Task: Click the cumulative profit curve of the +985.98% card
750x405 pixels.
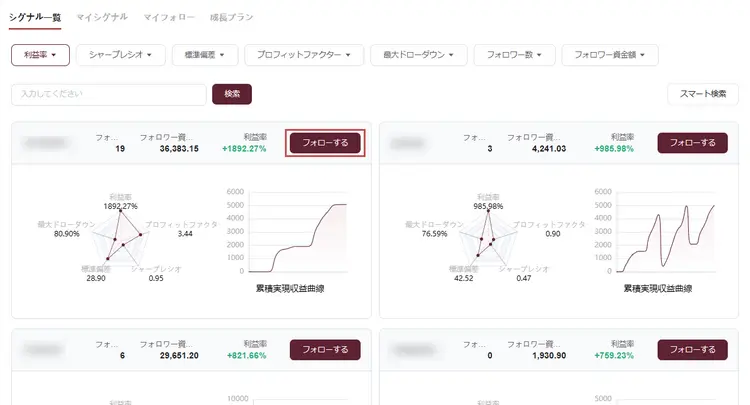Action: [x=666, y=232]
